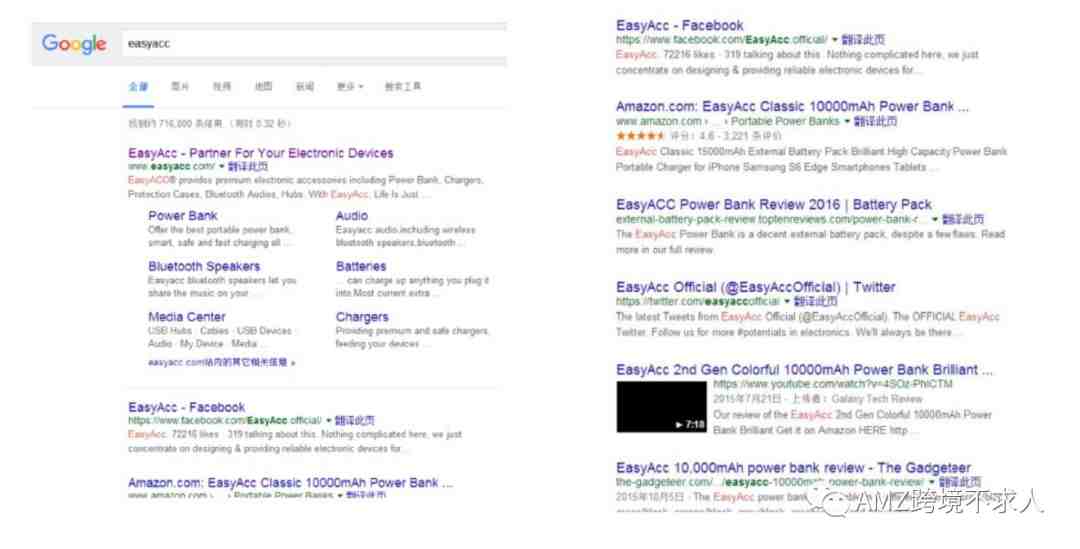
Task: Click the Google logo
Action: pos(74,44)
